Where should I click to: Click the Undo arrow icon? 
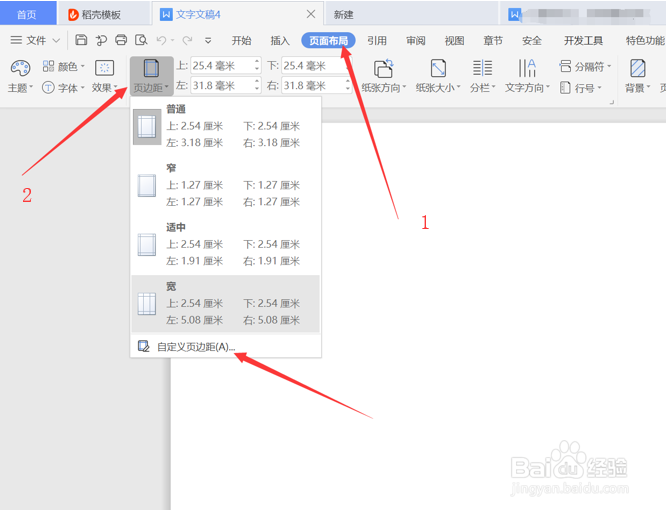pyautogui.click(x=161, y=40)
